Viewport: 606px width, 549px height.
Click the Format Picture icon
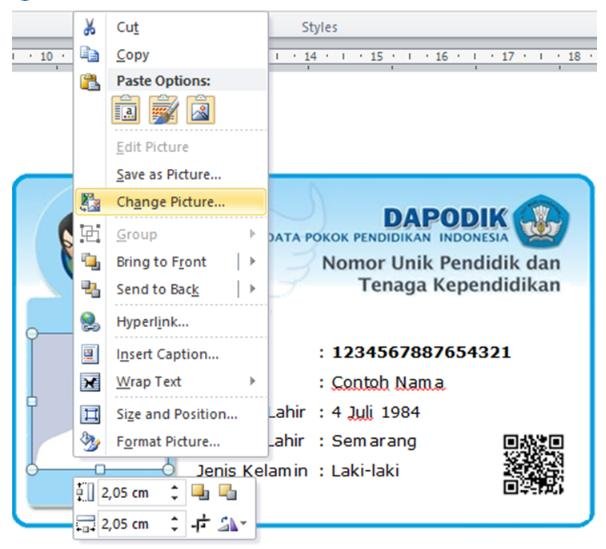[x=90, y=442]
